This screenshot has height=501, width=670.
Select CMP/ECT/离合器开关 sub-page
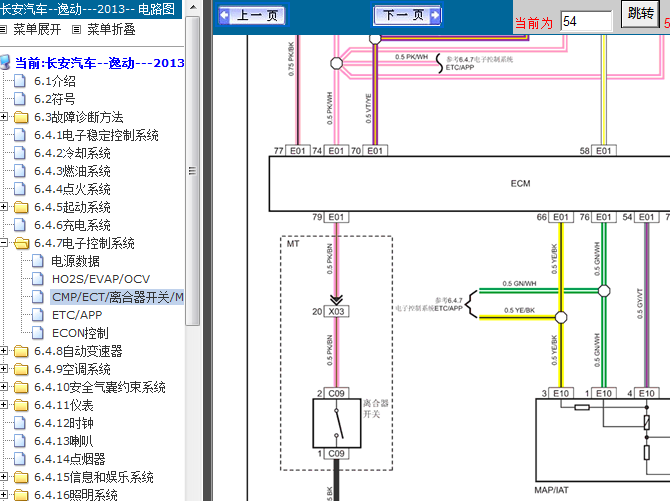pos(118,297)
